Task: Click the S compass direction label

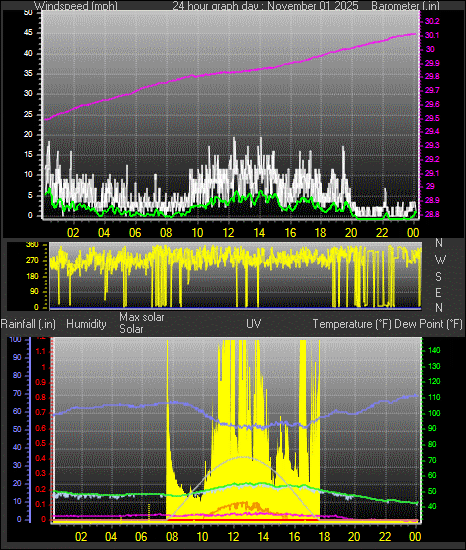Action: (438, 277)
